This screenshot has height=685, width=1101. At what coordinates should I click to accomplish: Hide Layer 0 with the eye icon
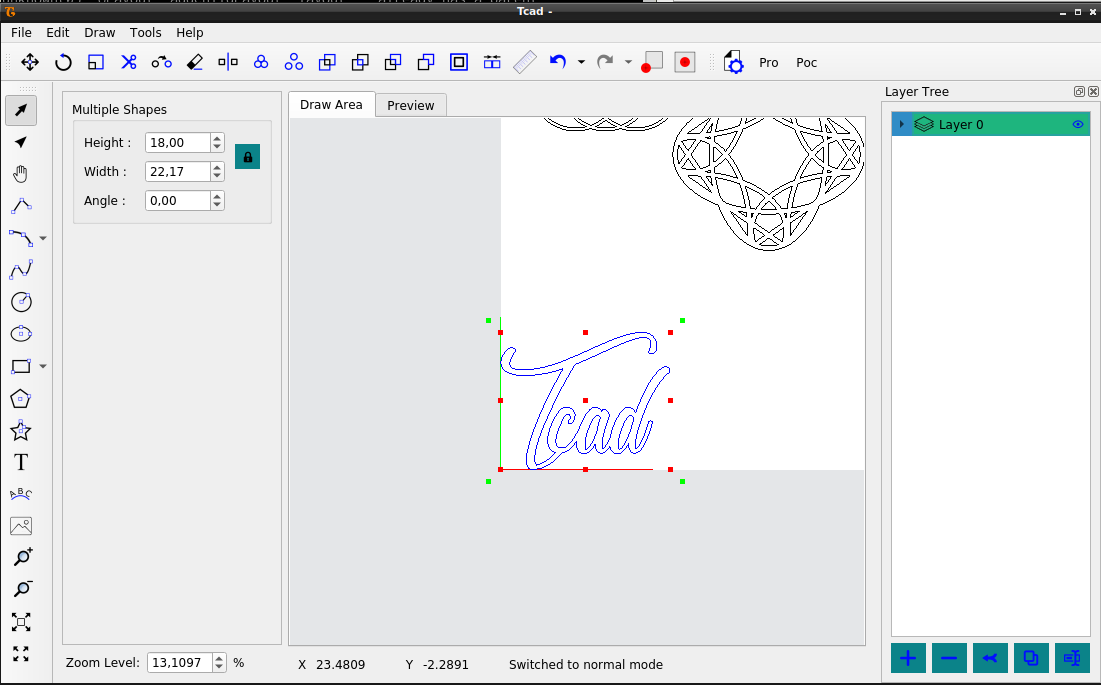[1078, 125]
